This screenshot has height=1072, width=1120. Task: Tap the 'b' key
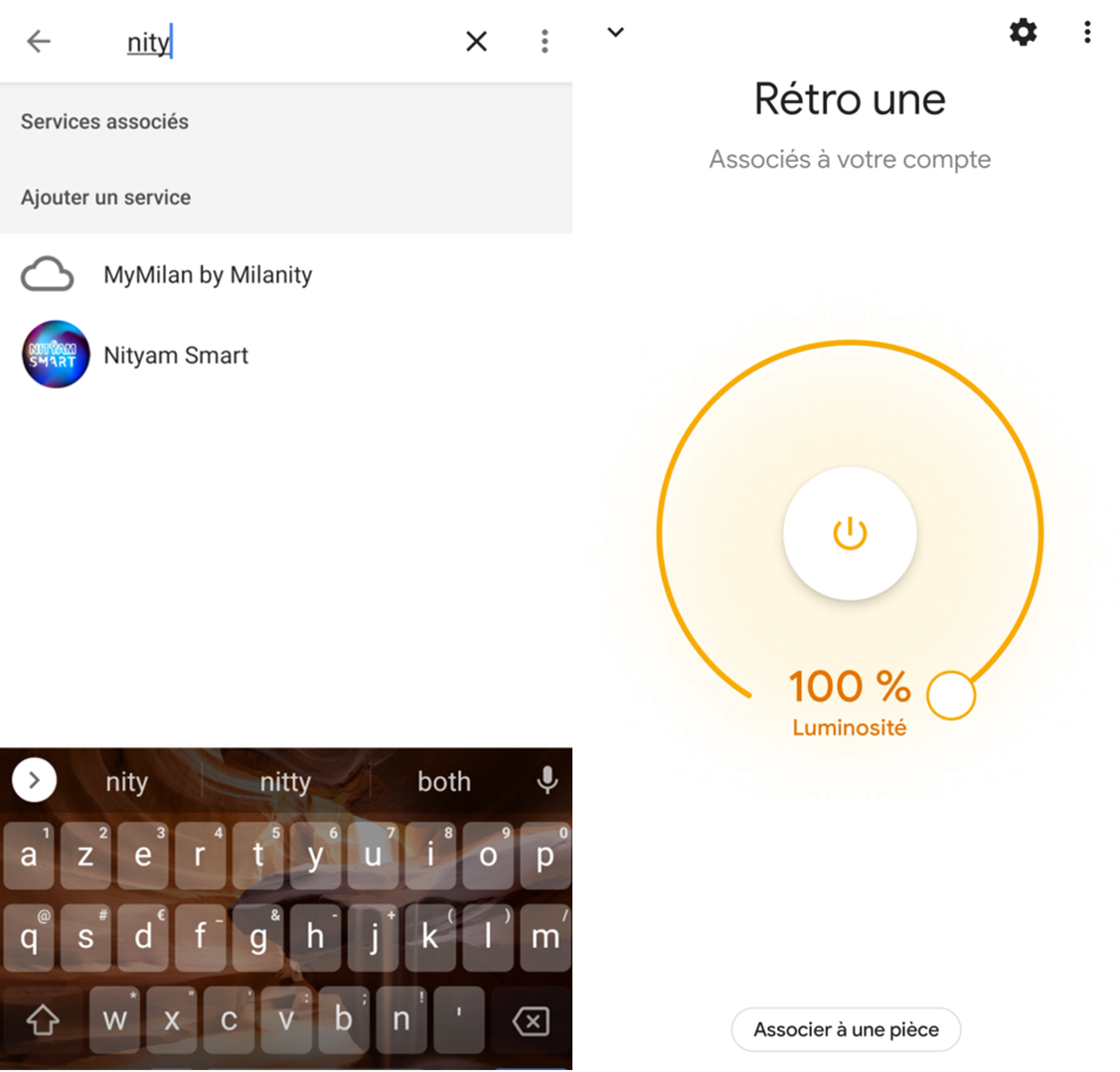click(344, 1020)
